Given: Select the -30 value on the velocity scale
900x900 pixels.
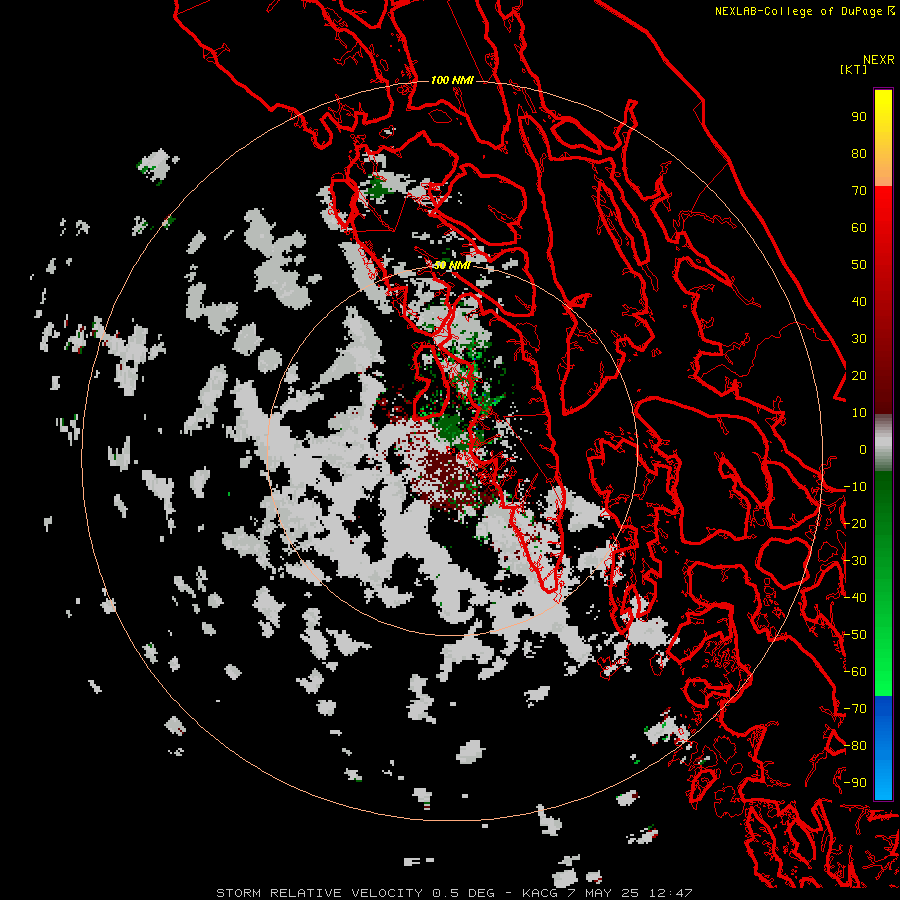Looking at the screenshot, I should 855,561.
